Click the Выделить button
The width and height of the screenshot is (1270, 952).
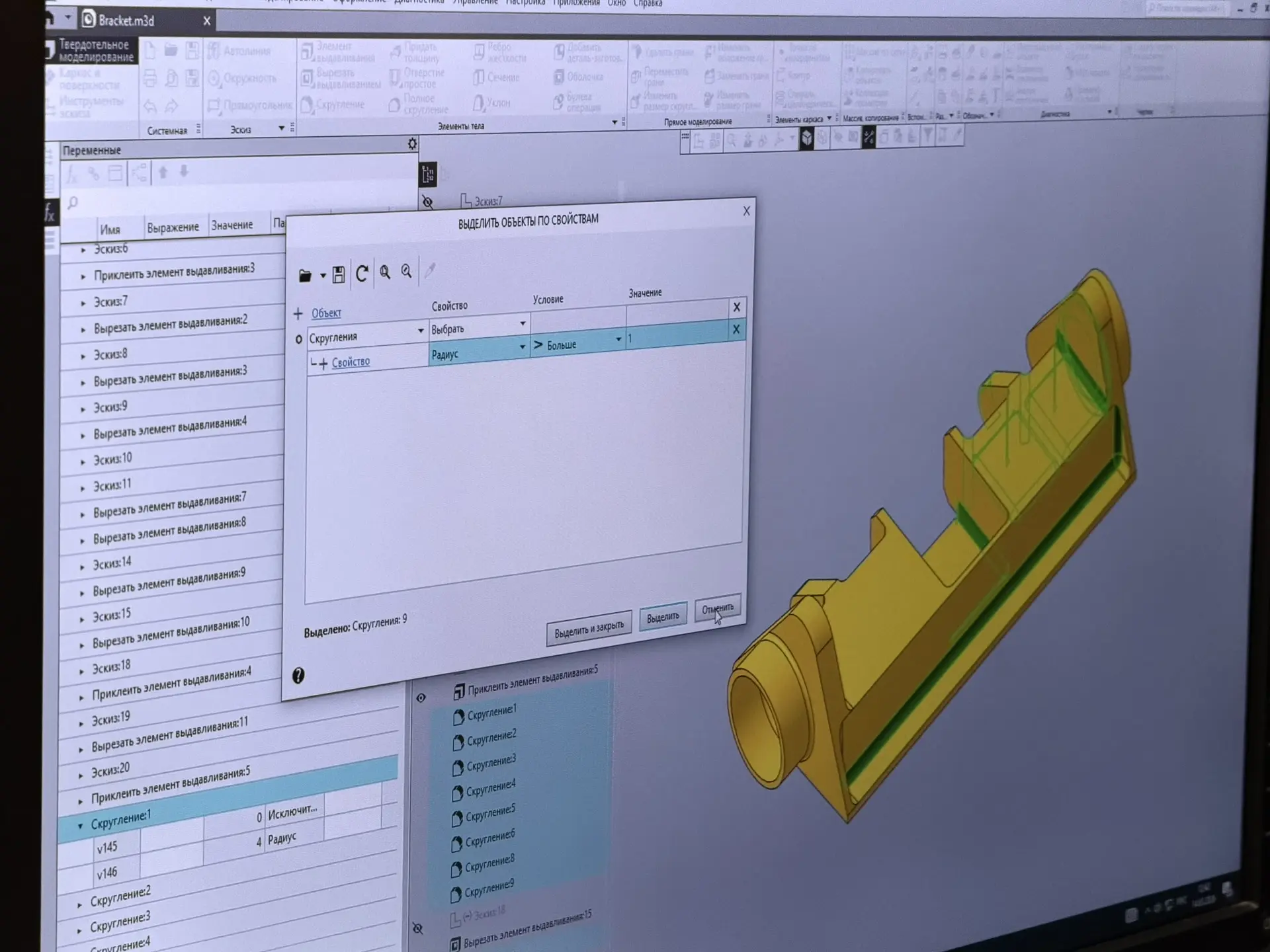tap(663, 617)
